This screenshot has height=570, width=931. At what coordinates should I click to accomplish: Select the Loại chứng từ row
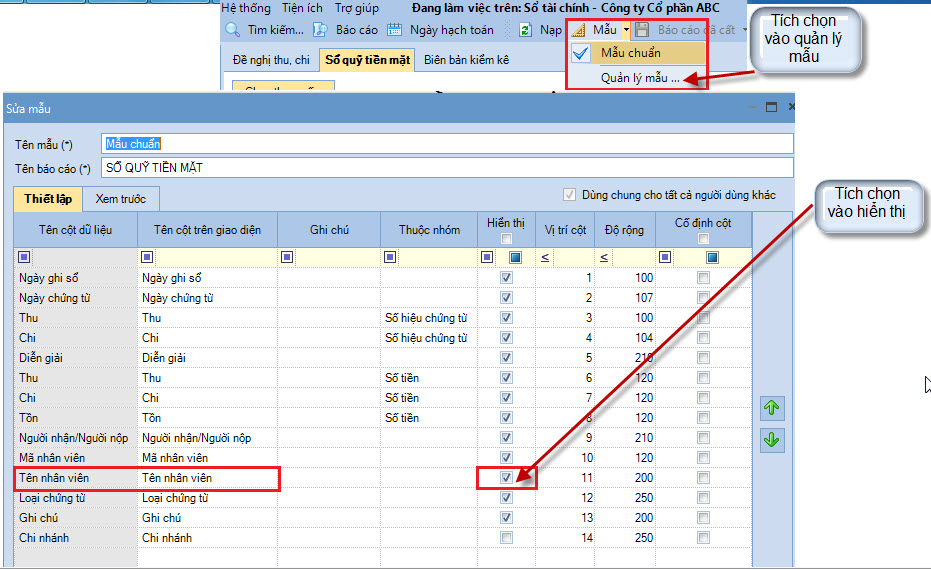pyautogui.click(x=383, y=498)
